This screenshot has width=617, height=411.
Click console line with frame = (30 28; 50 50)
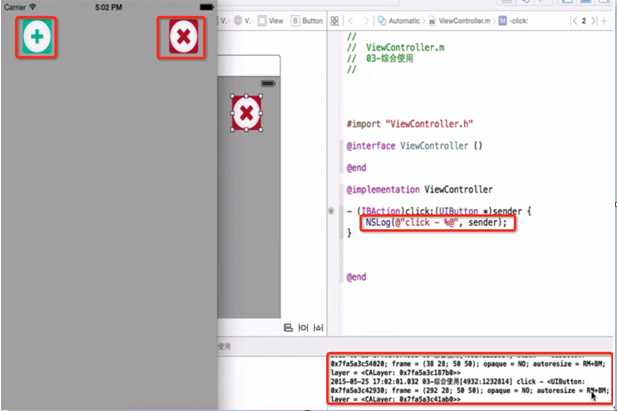(x=468, y=364)
